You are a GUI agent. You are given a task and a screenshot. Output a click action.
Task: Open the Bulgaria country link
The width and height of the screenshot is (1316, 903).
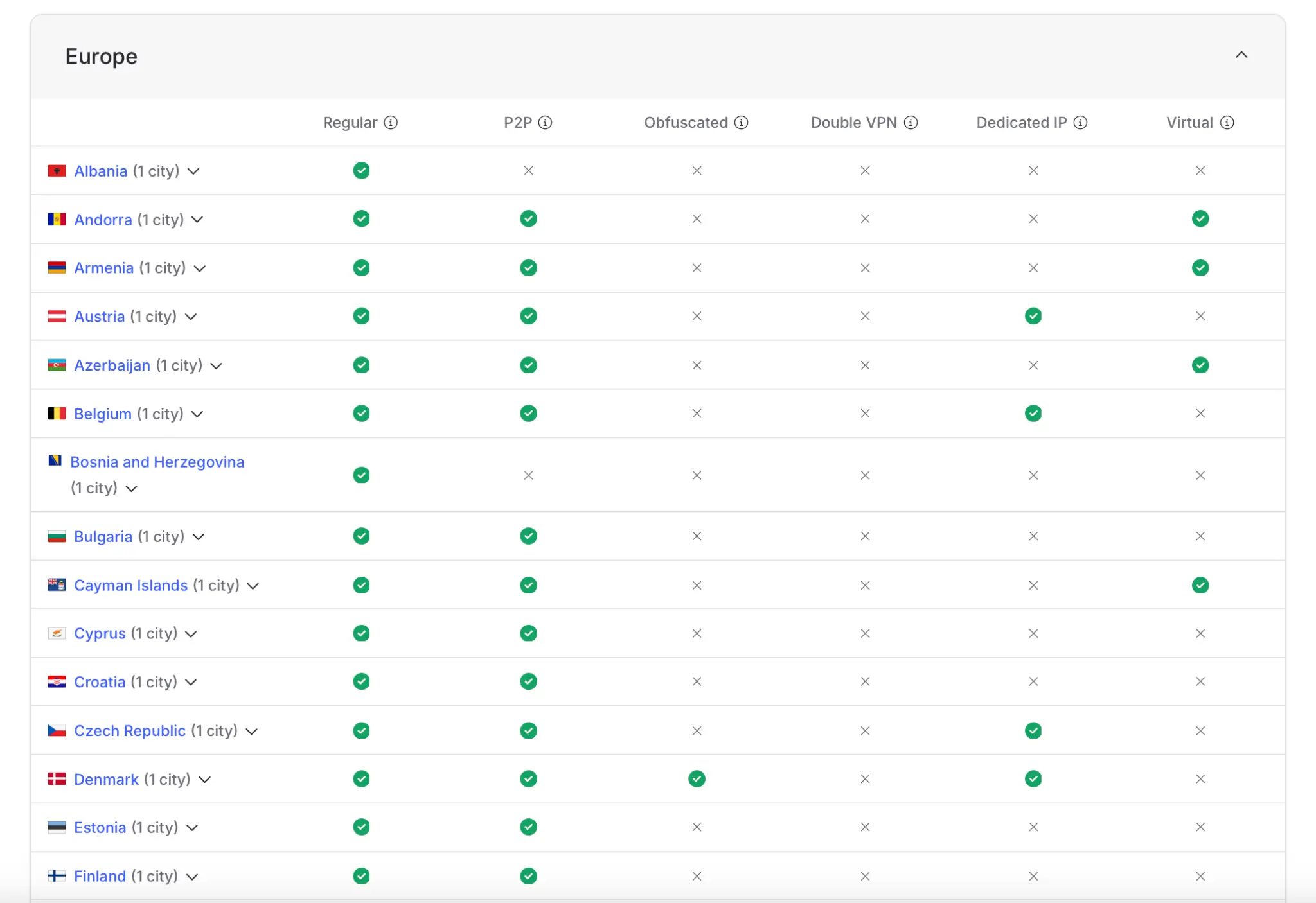103,536
